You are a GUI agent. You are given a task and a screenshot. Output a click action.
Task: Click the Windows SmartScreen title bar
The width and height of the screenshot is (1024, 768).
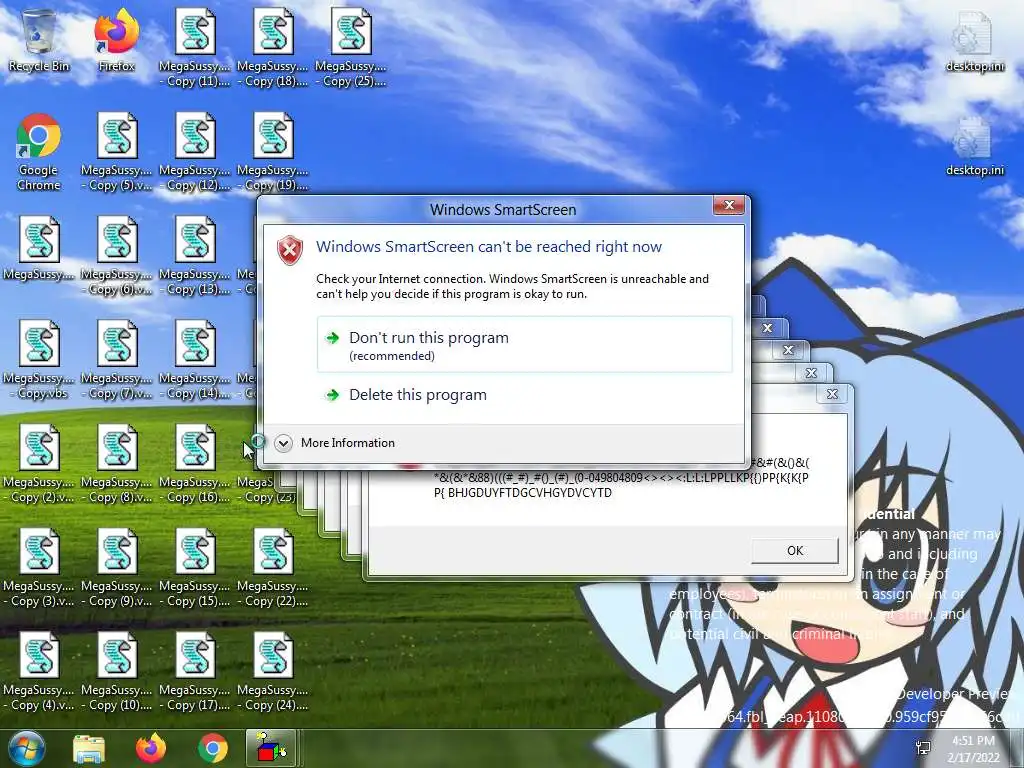coord(503,210)
